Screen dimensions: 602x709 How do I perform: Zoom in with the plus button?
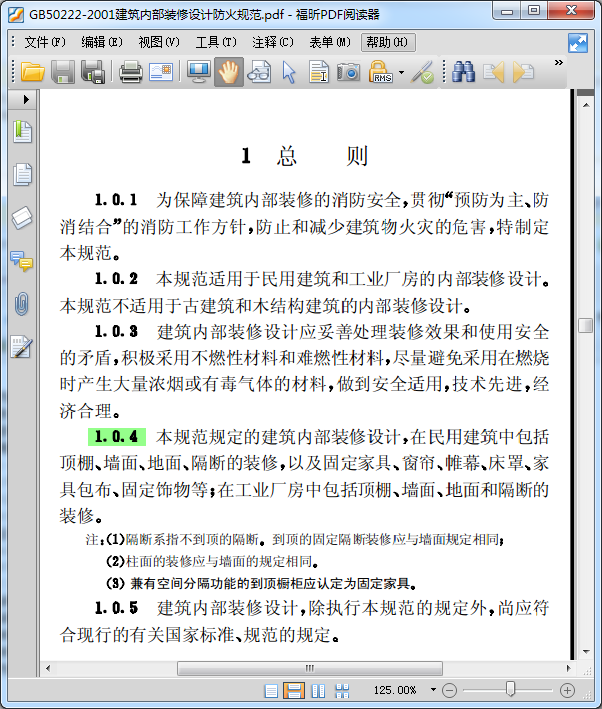click(x=568, y=690)
